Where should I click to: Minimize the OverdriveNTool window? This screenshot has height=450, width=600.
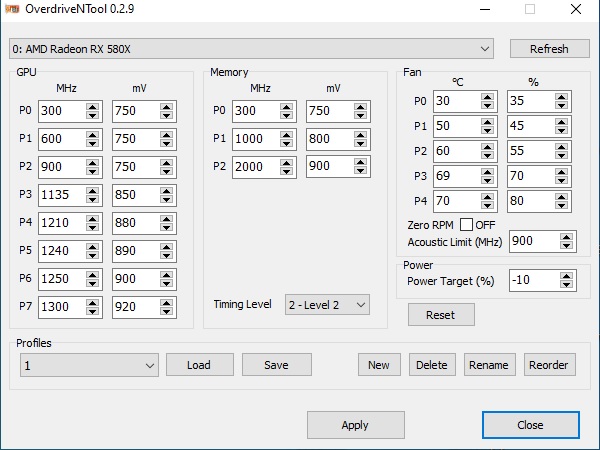click(x=485, y=9)
